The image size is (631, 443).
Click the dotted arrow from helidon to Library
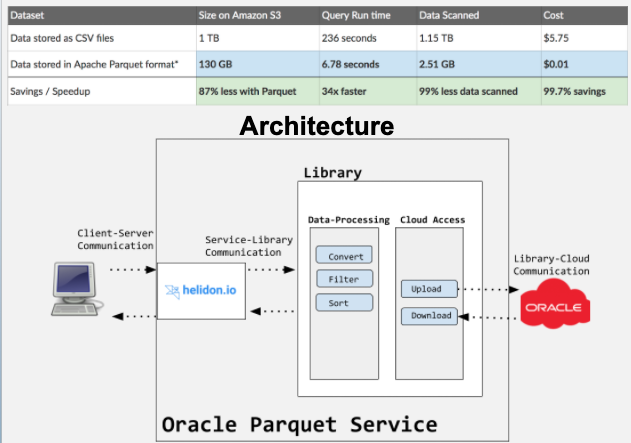271,270
